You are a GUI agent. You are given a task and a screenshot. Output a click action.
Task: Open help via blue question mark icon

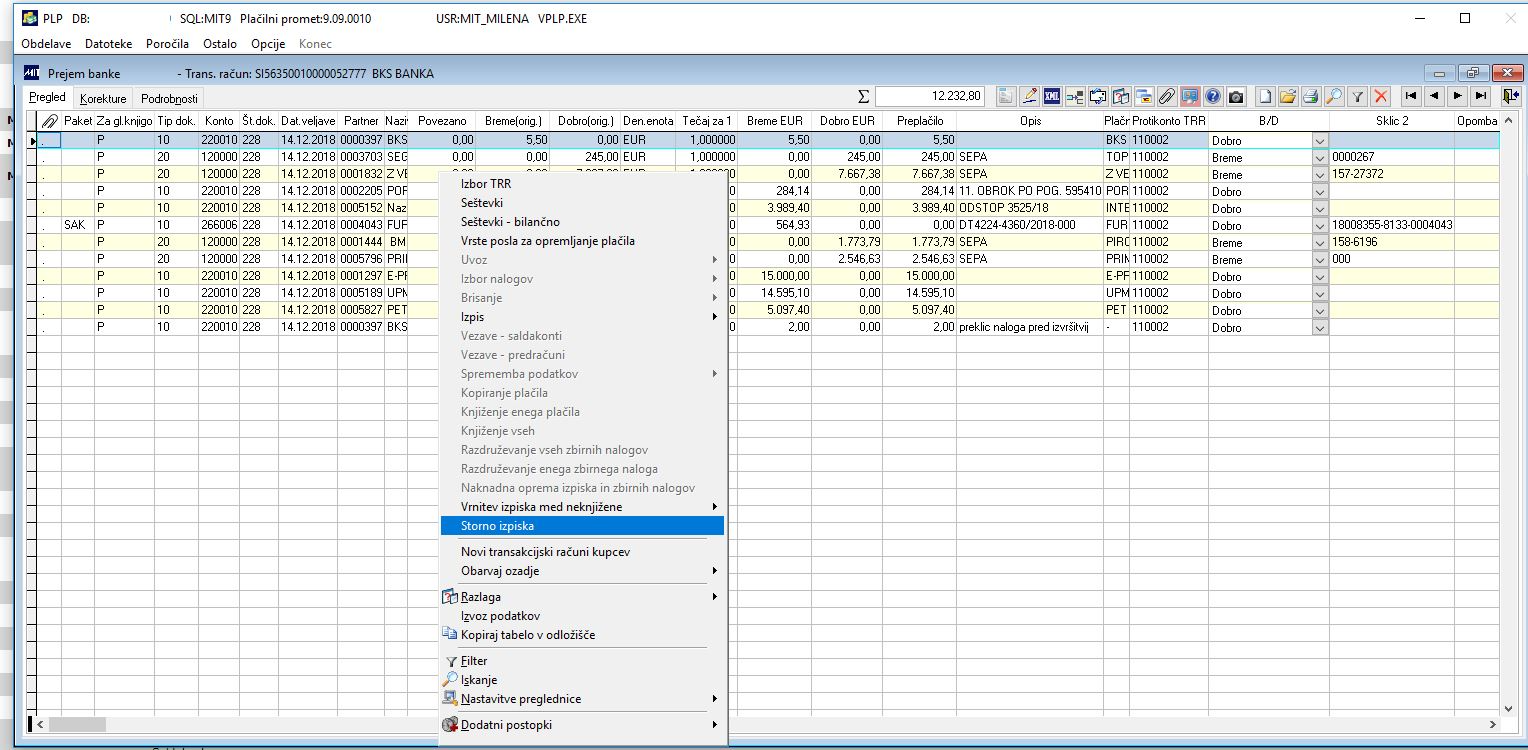tap(1213, 96)
